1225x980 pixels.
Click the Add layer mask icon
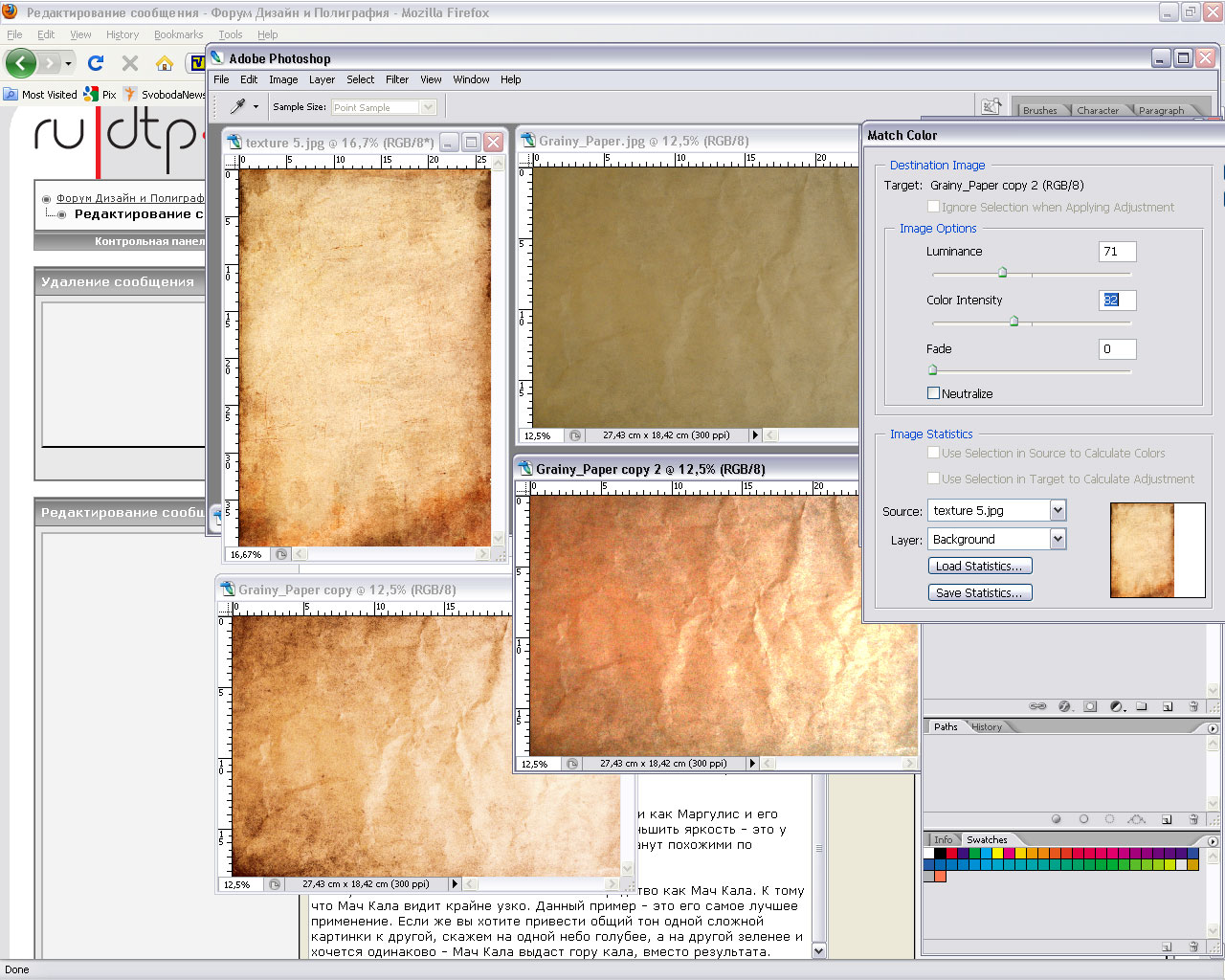pos(1090,706)
